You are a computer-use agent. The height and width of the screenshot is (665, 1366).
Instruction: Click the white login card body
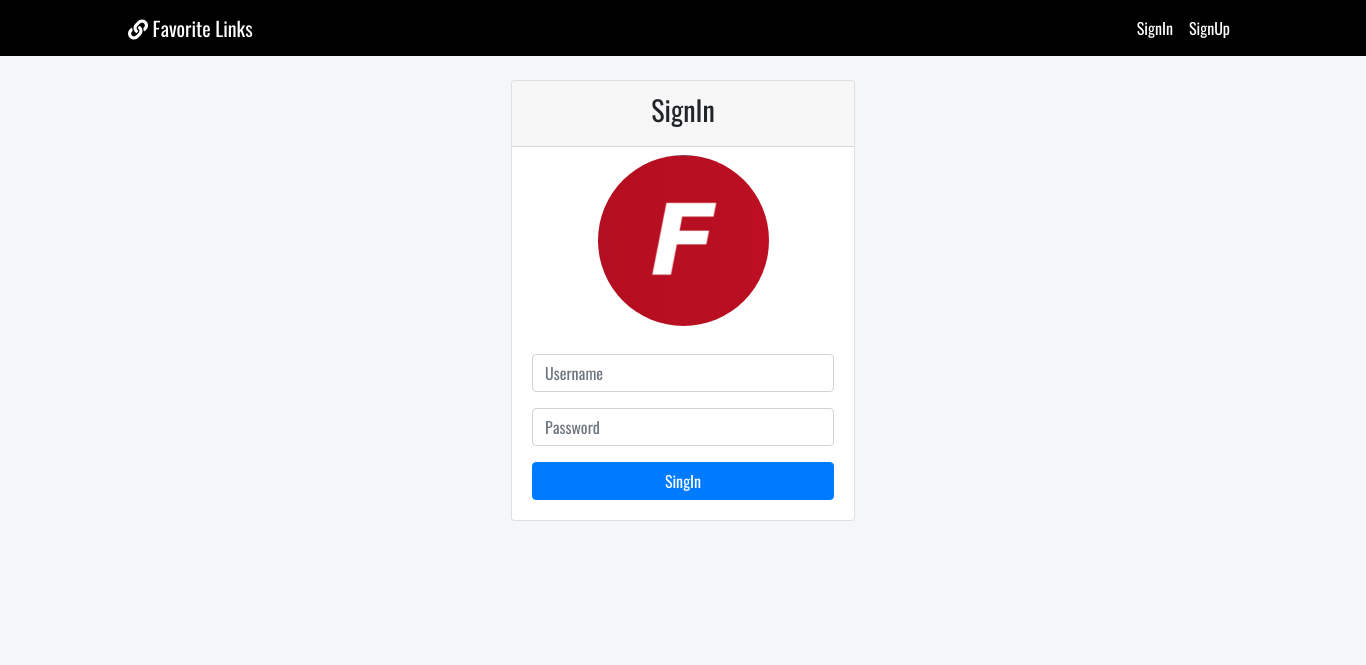pos(683,334)
